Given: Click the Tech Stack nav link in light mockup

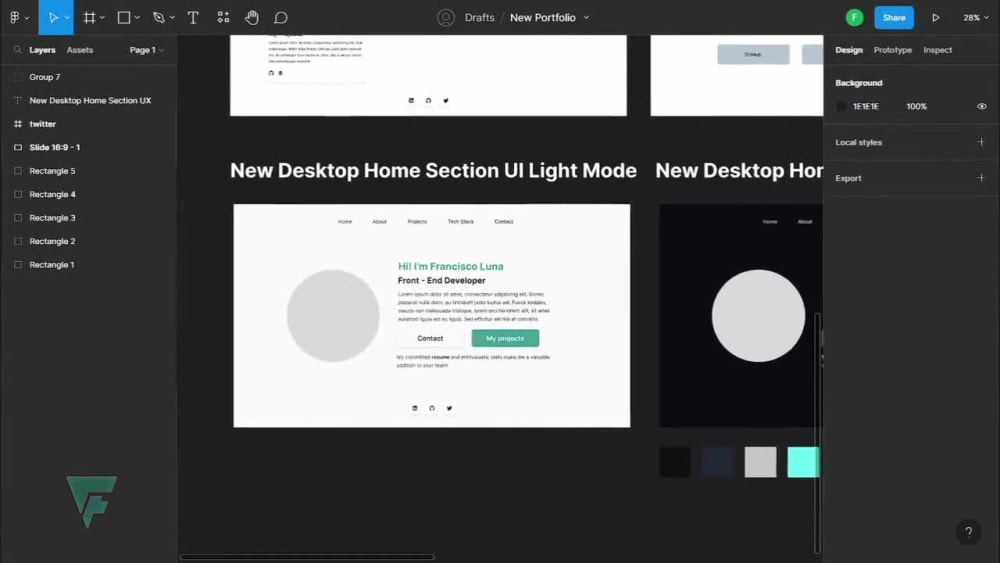Looking at the screenshot, I should point(460,222).
